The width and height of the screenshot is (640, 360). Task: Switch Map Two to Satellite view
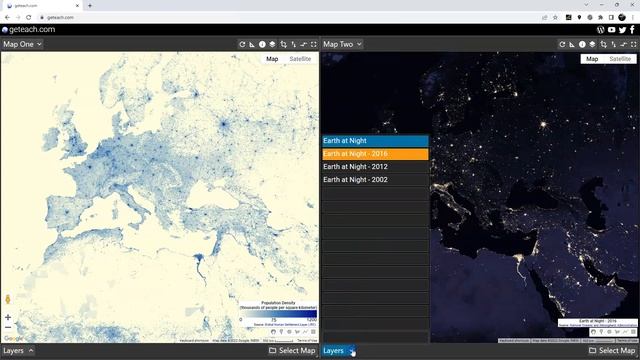point(620,59)
